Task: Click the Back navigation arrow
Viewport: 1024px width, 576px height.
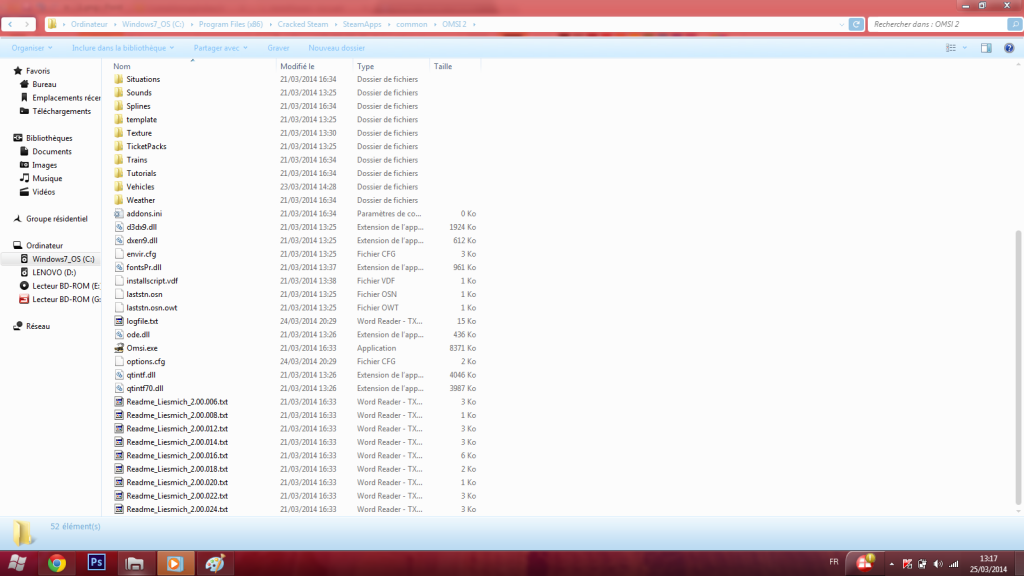Action: [10, 24]
